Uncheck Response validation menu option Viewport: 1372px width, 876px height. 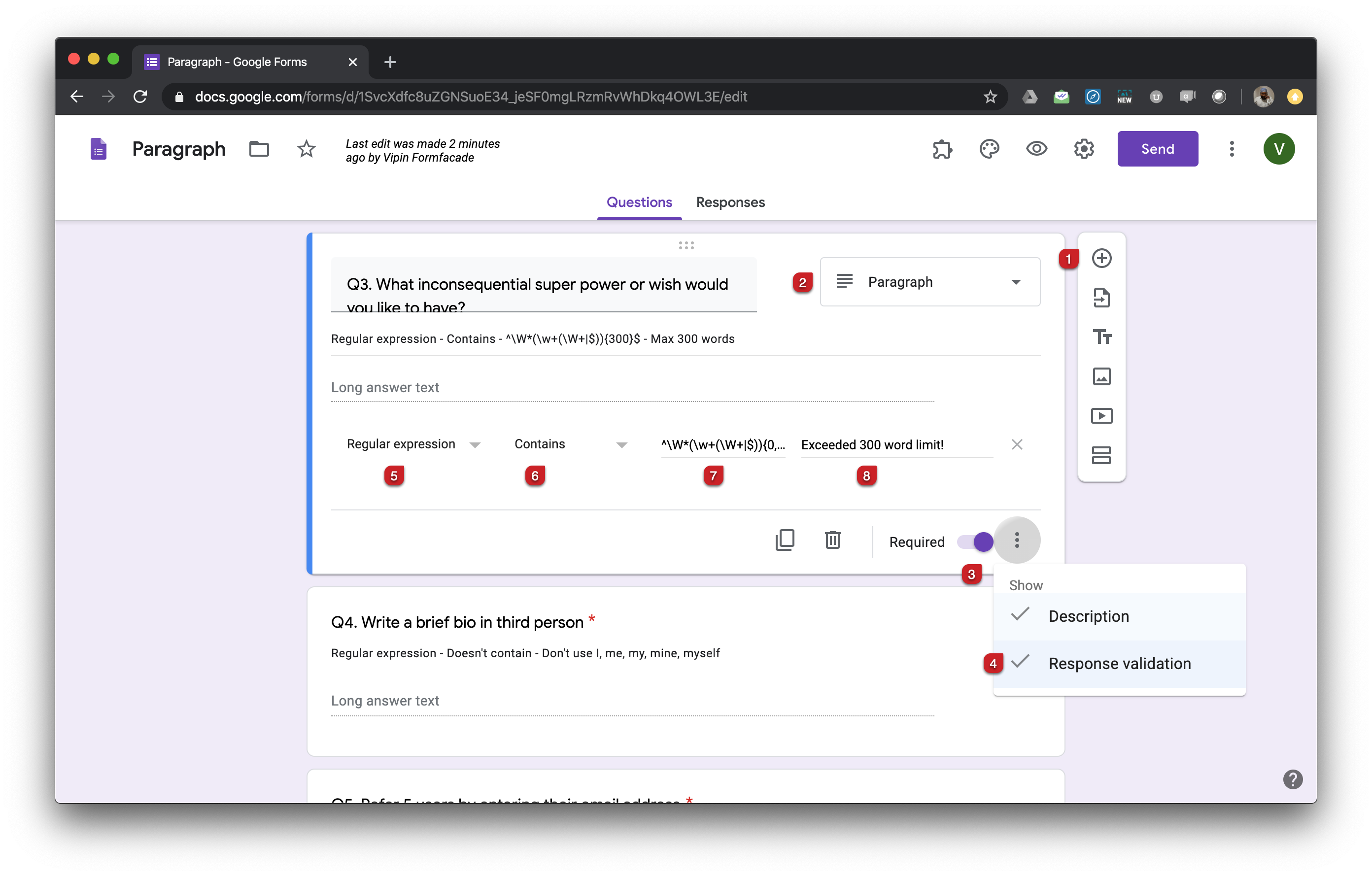(1119, 664)
